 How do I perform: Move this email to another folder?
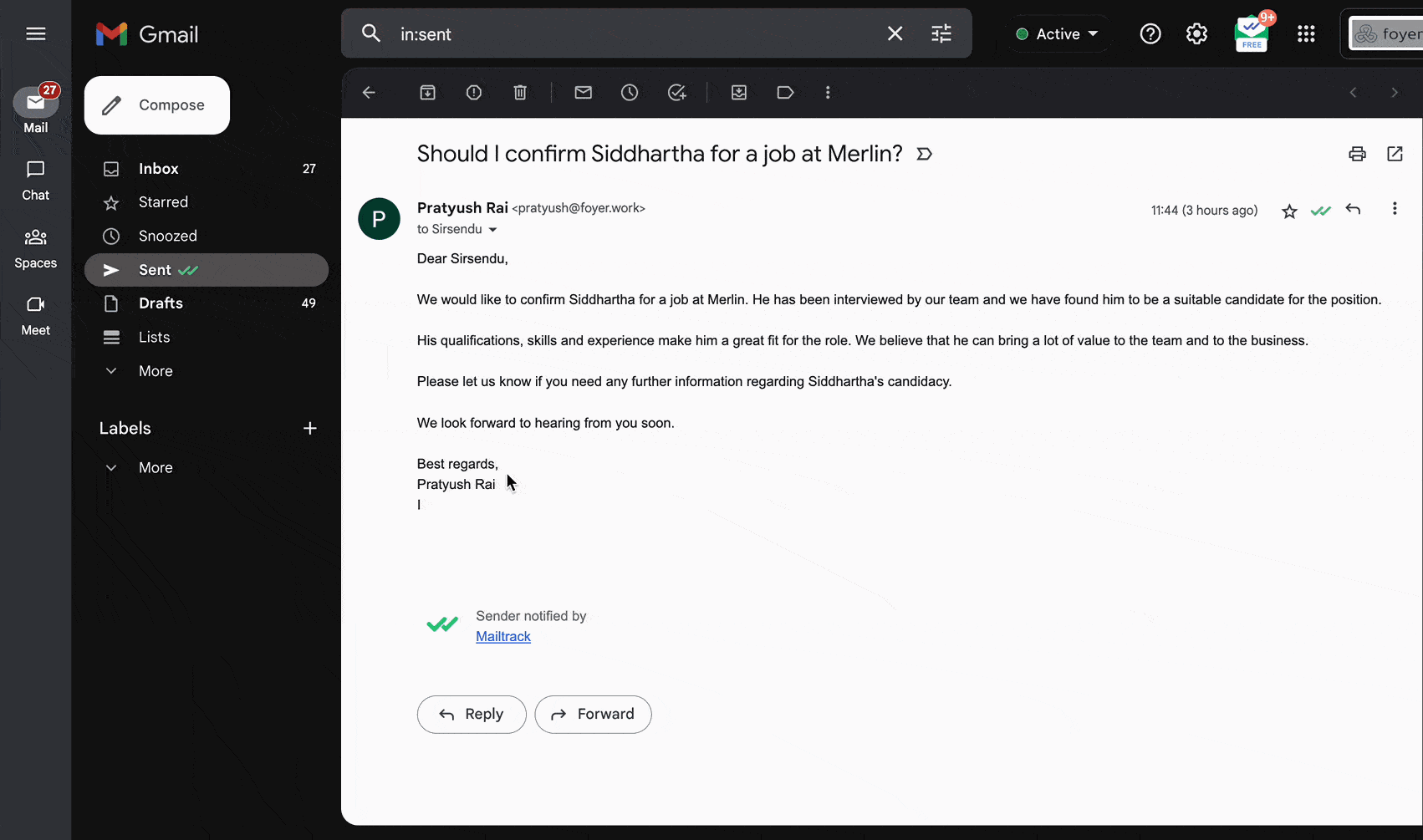tap(739, 93)
